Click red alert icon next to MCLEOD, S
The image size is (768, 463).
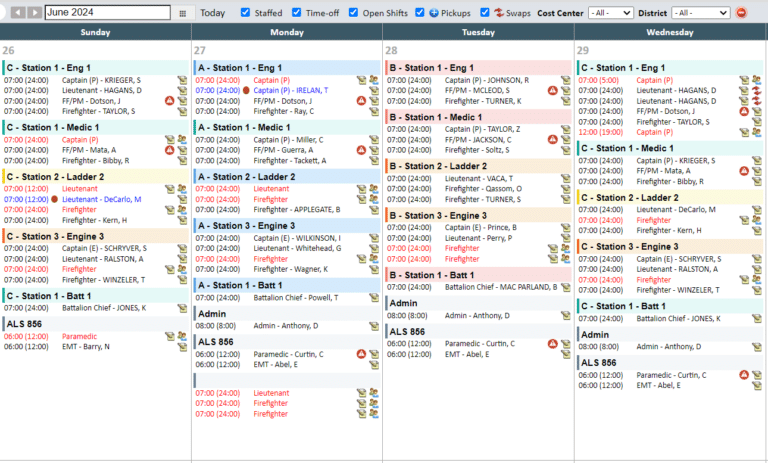(552, 91)
